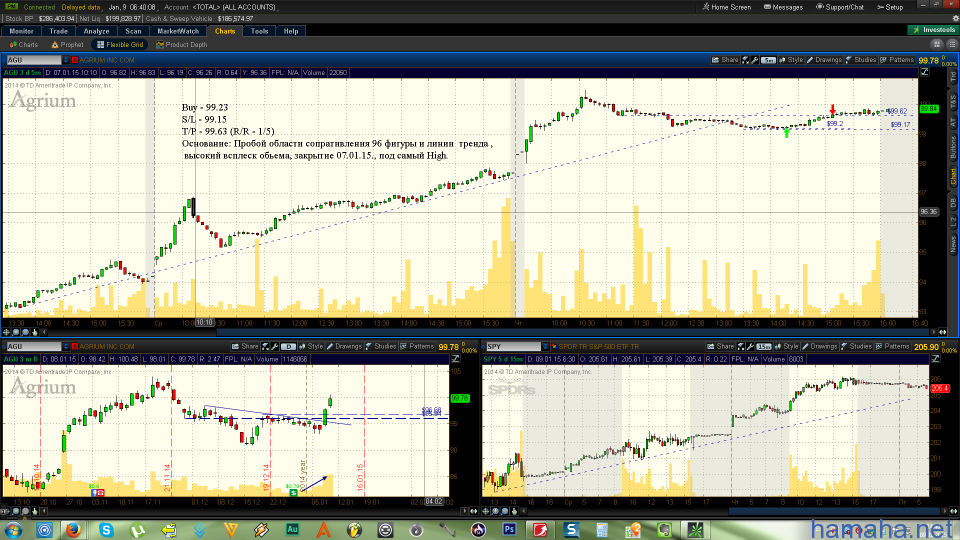Image resolution: width=960 pixels, height=540 pixels.
Task: Open the quick study flask icon on the top chart
Action: click(x=745, y=60)
